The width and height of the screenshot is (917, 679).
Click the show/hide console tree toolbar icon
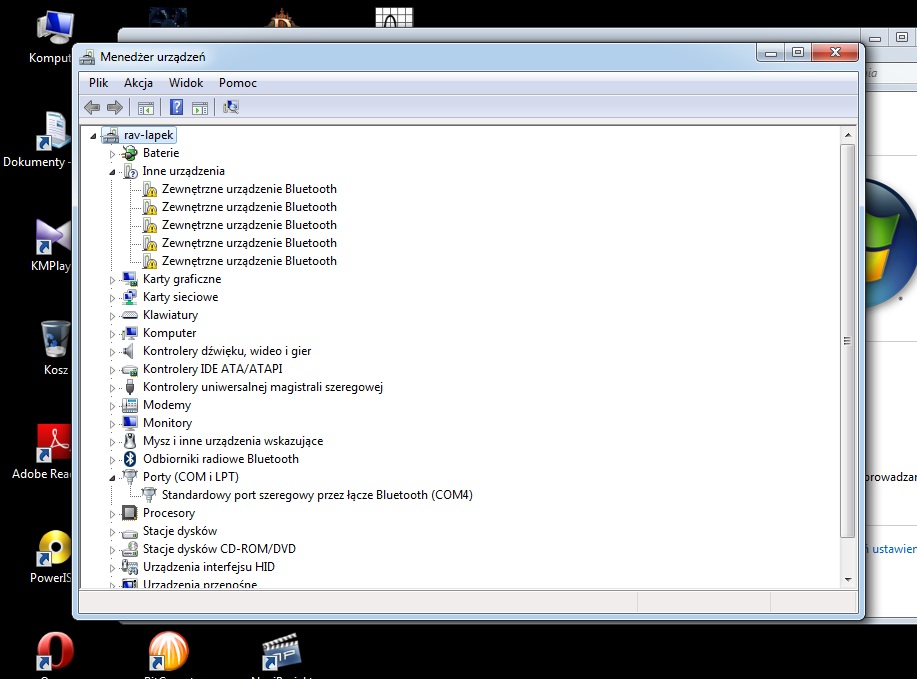pos(146,108)
